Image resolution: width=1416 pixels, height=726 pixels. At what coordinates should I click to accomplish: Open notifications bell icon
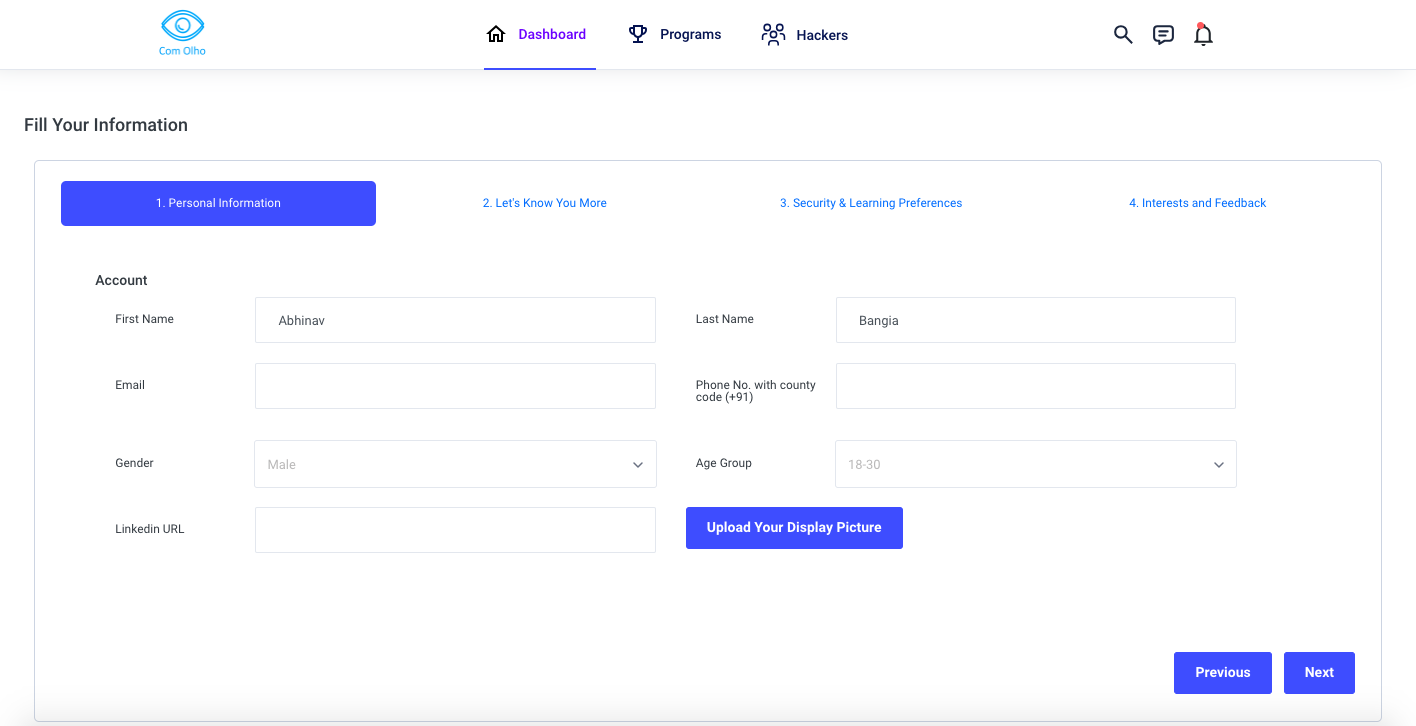(1203, 34)
